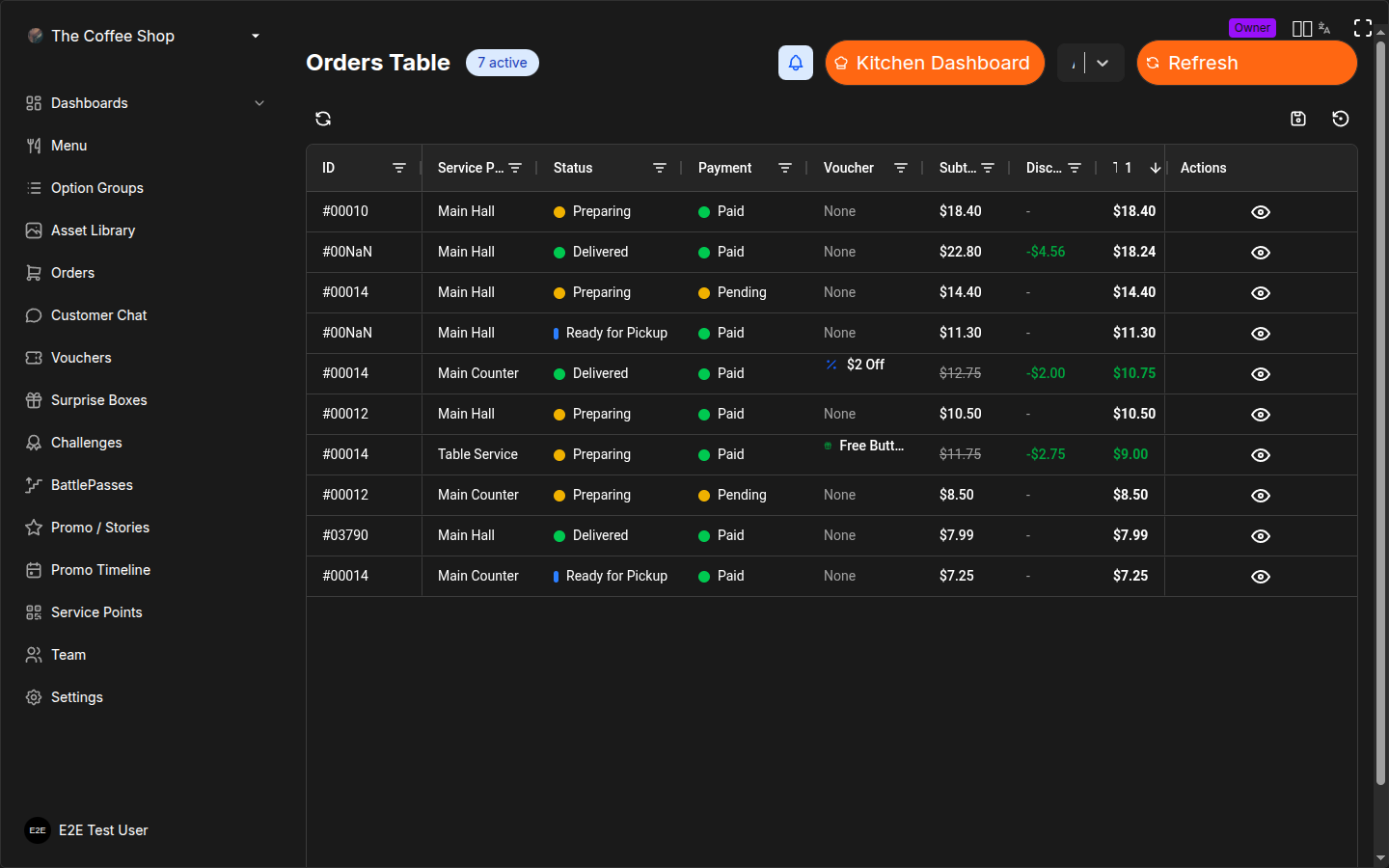Click the eye icon for order #00010
This screenshot has height=868, width=1389.
pos(1260,211)
